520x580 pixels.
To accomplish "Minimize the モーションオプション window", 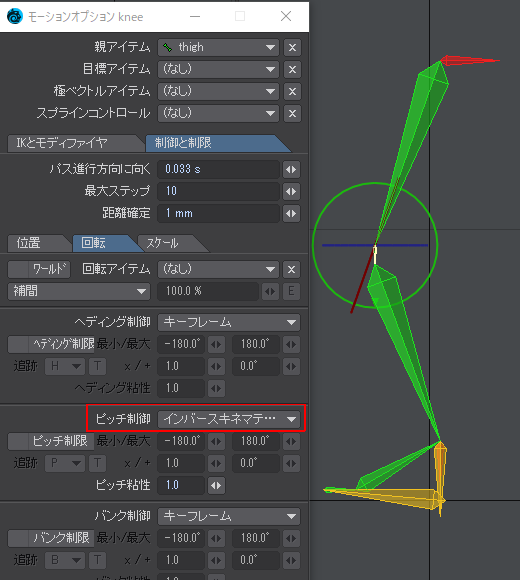I will (x=195, y=16).
